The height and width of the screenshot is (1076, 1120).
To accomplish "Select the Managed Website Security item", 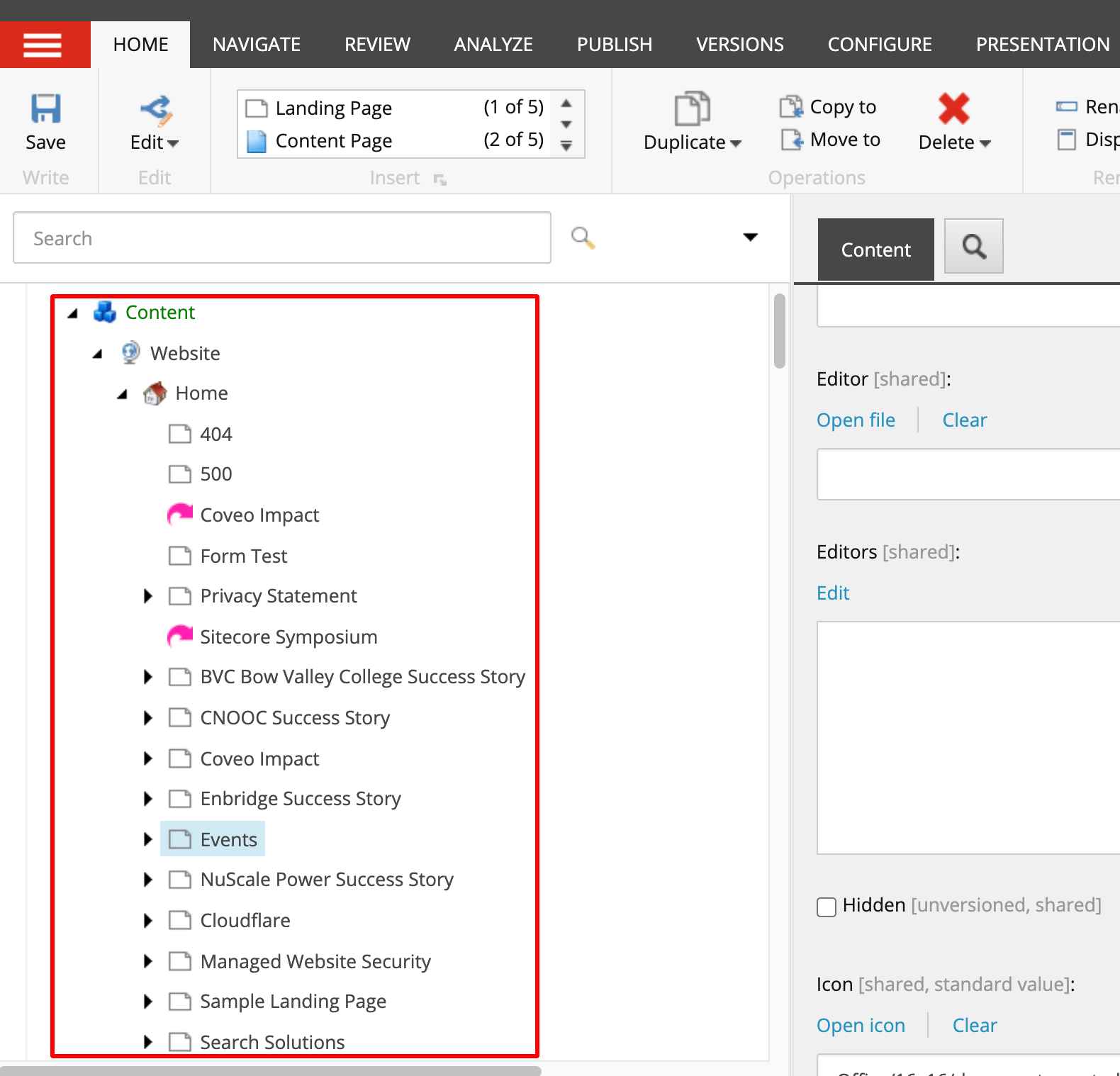I will (315, 962).
